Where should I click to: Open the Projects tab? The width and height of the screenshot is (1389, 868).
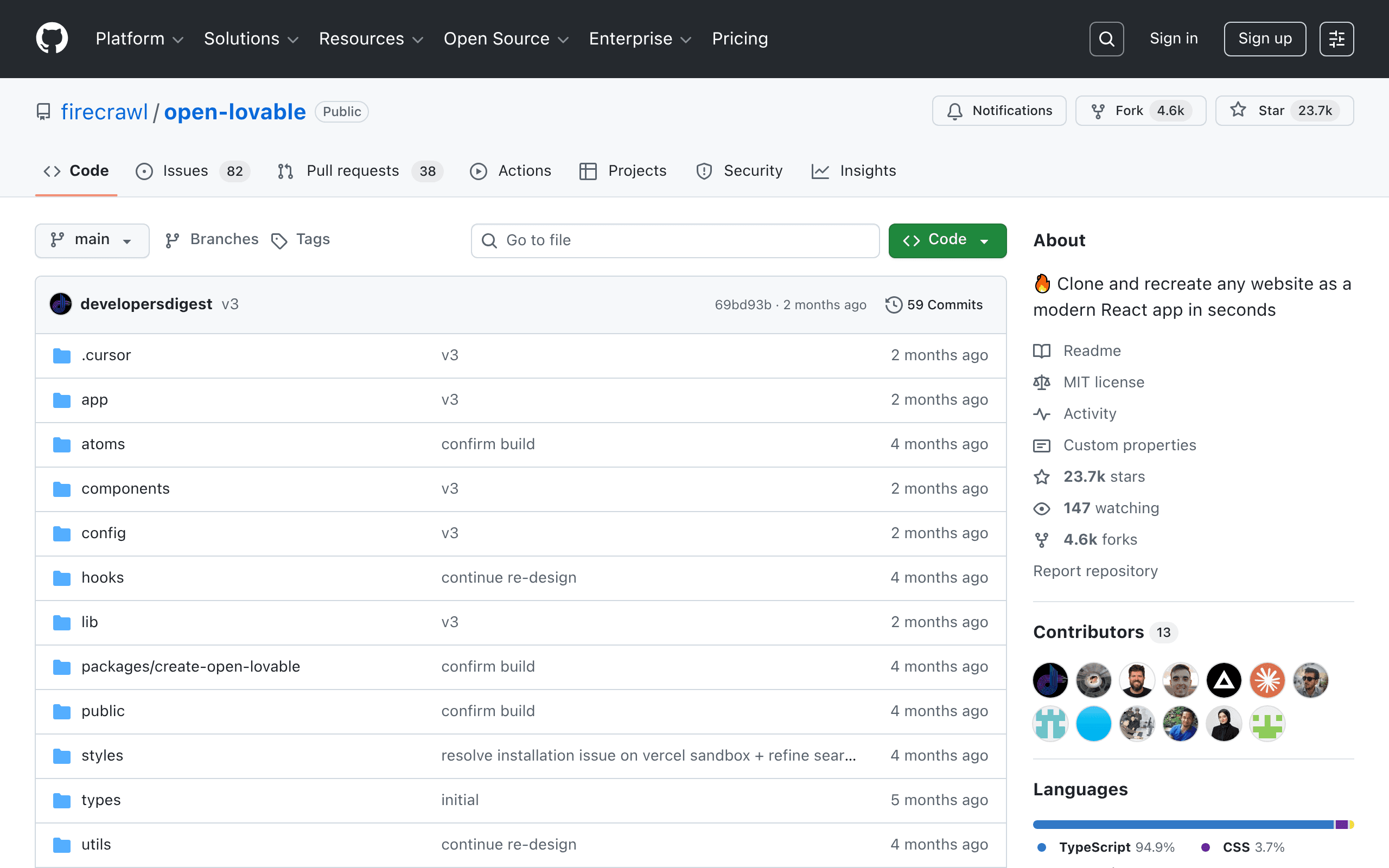coord(623,171)
